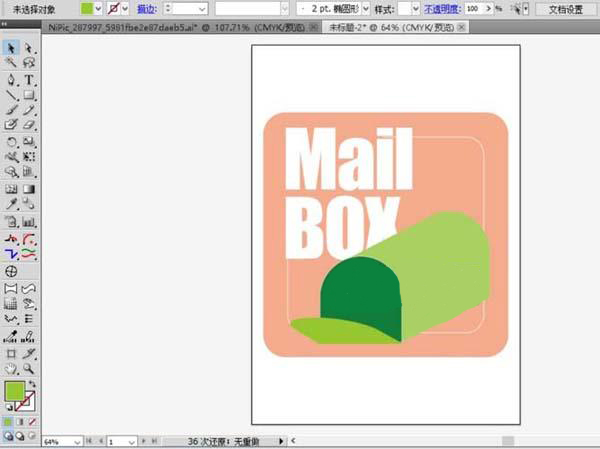Choose the Magic Wand tool

tap(11, 62)
